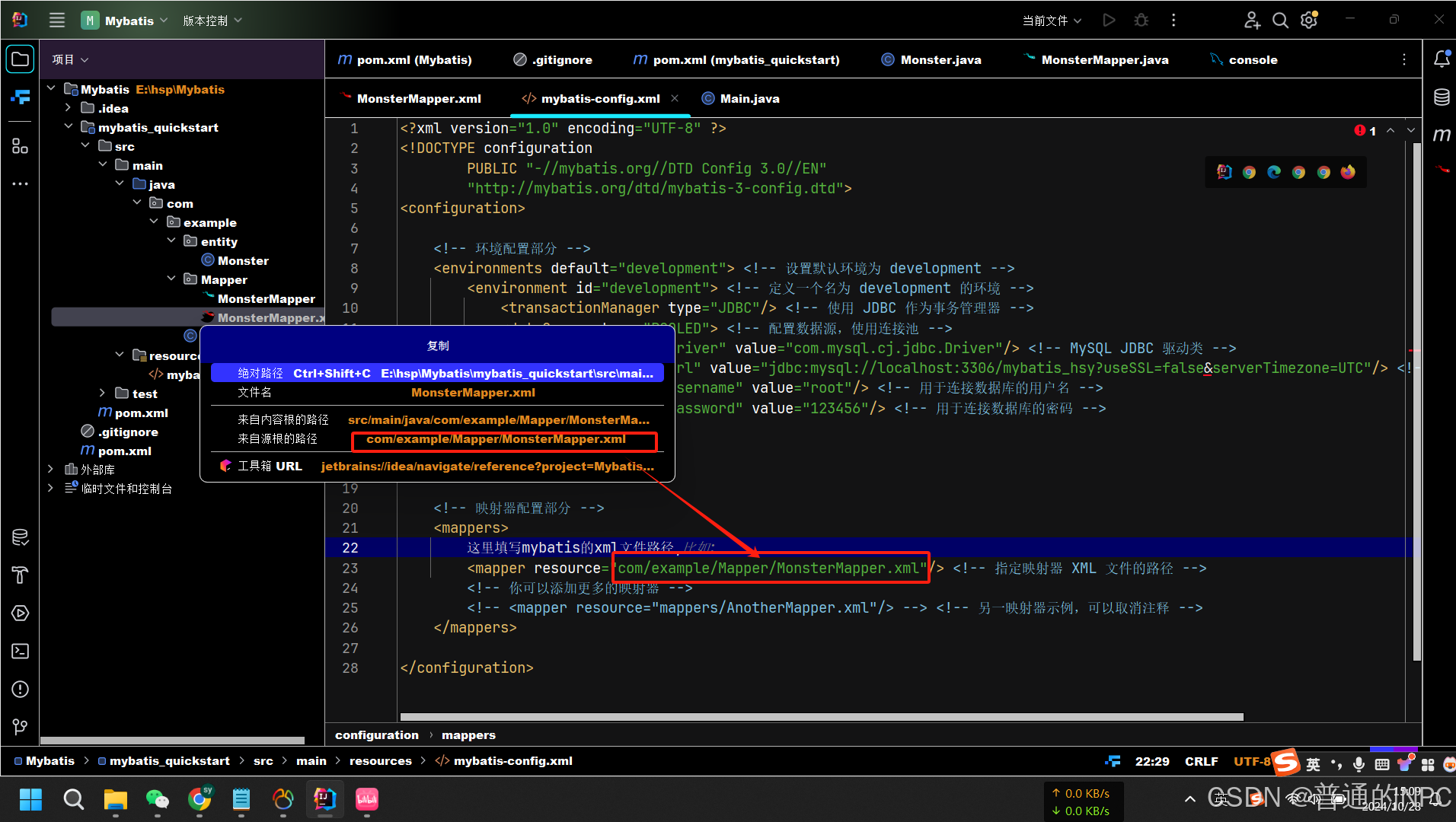Select MonsterMapper interface in project tree
Screen dimensions: 1456x822
click(x=259, y=298)
